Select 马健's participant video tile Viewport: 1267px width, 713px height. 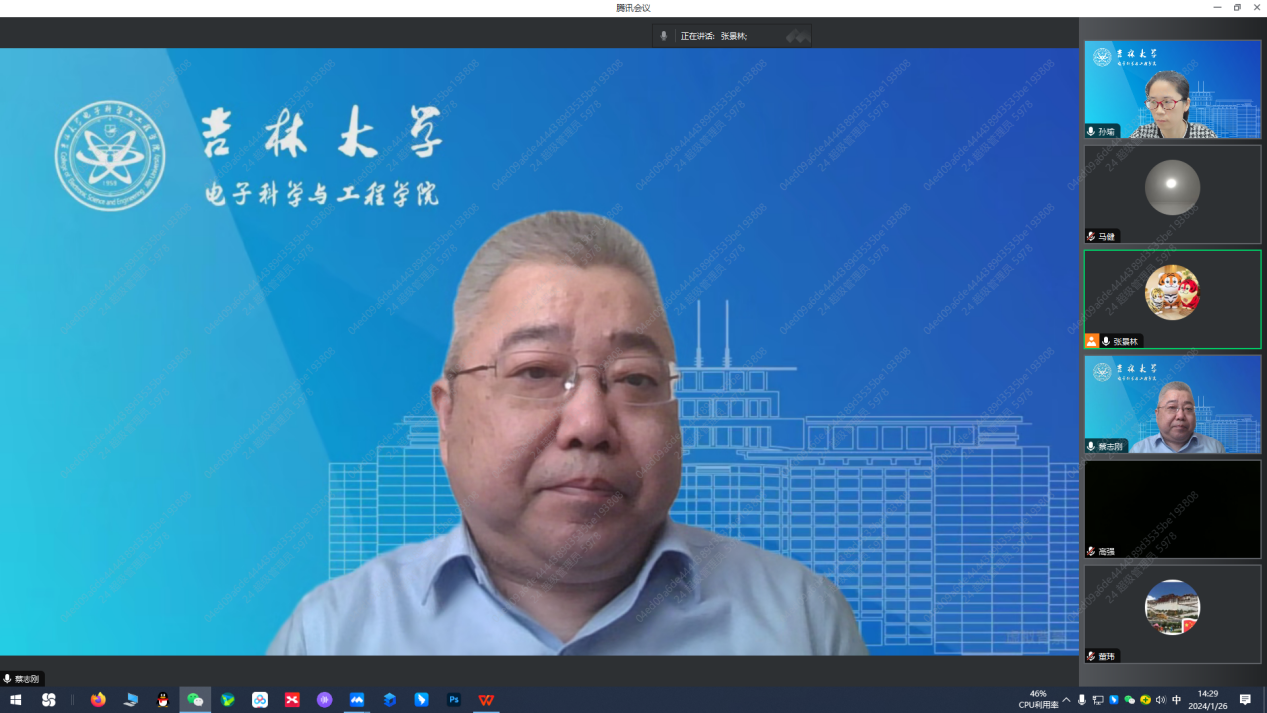1172,194
